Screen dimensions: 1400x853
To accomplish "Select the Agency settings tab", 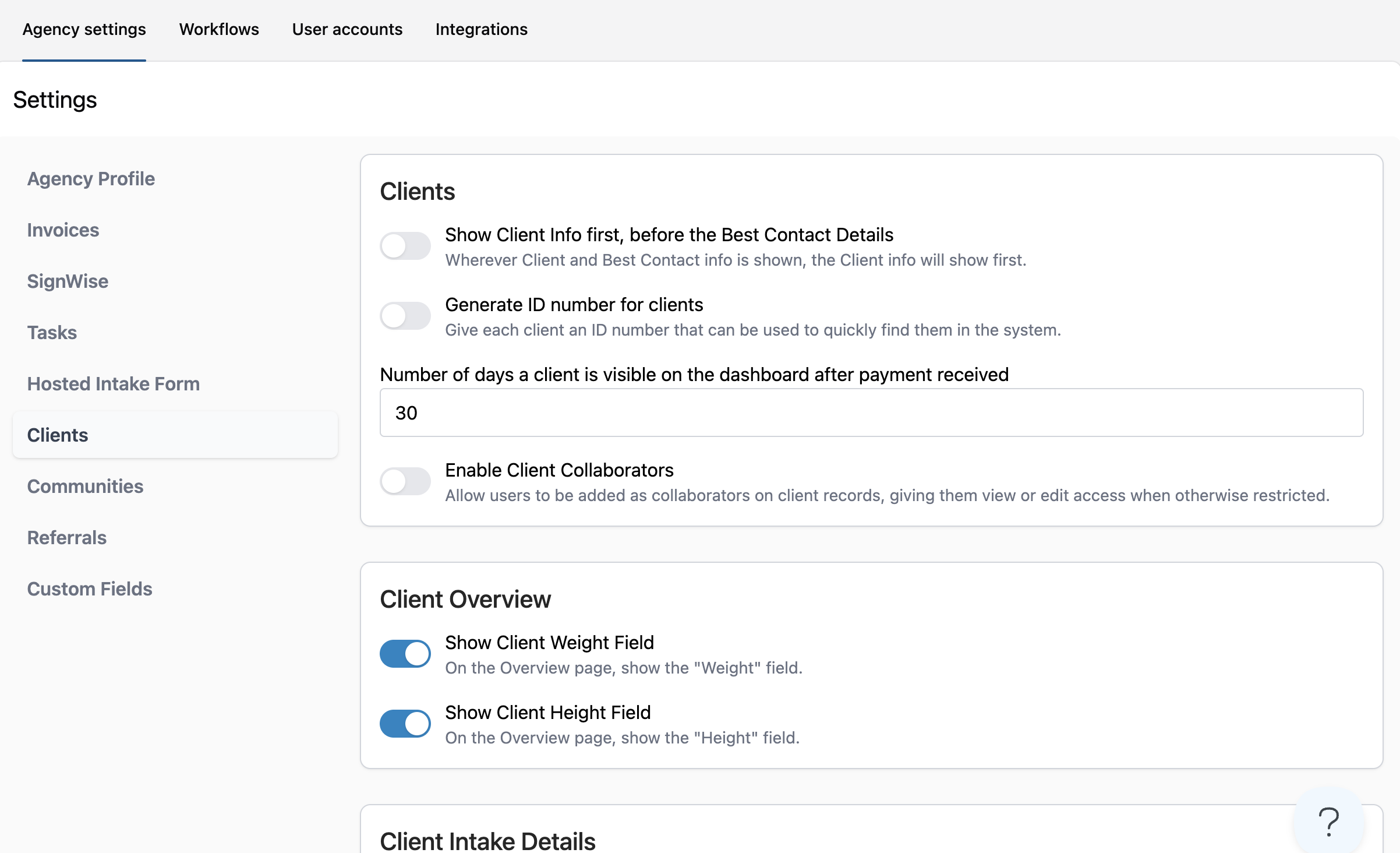I will pos(84,29).
